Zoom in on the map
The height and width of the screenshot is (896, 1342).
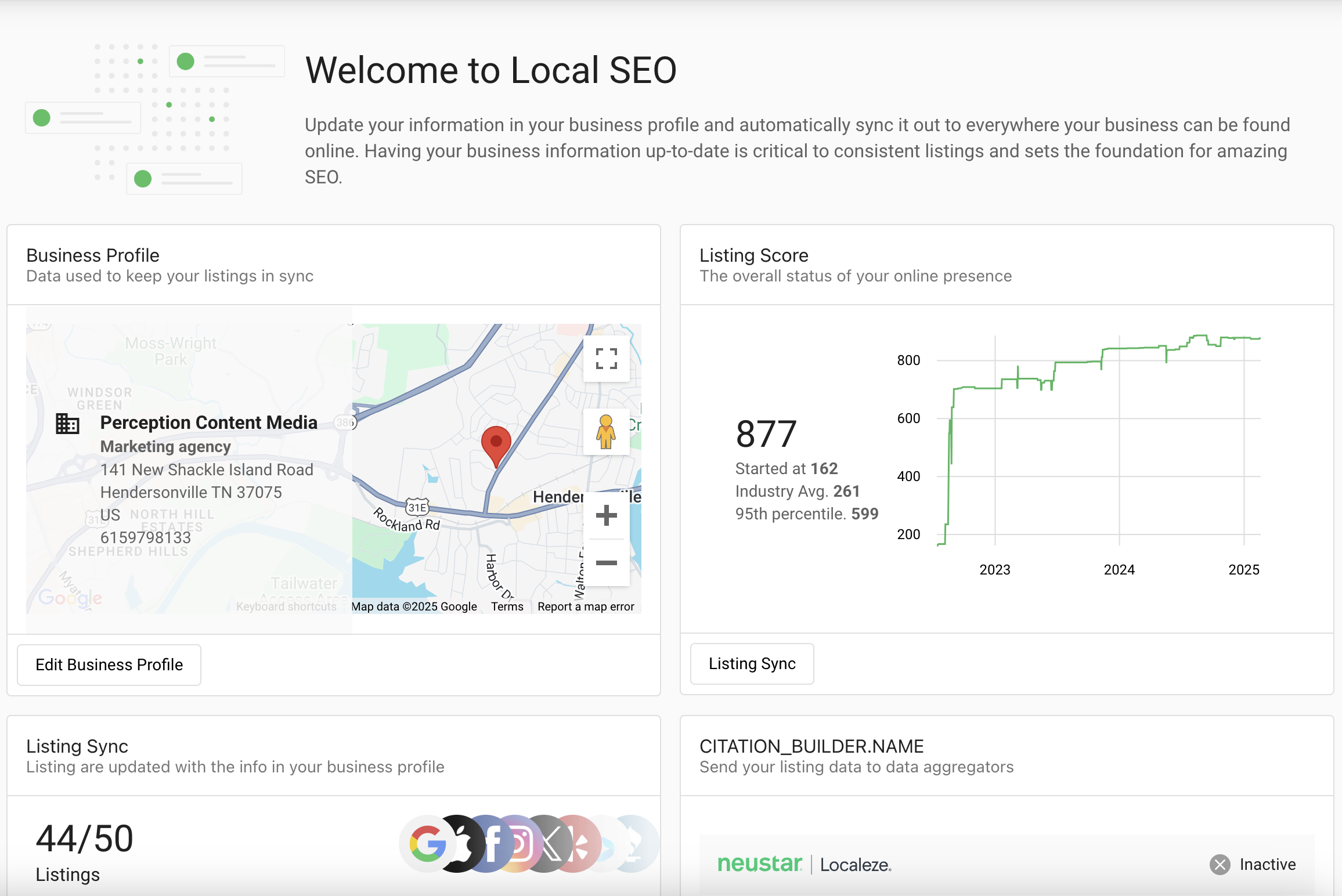[x=606, y=515]
